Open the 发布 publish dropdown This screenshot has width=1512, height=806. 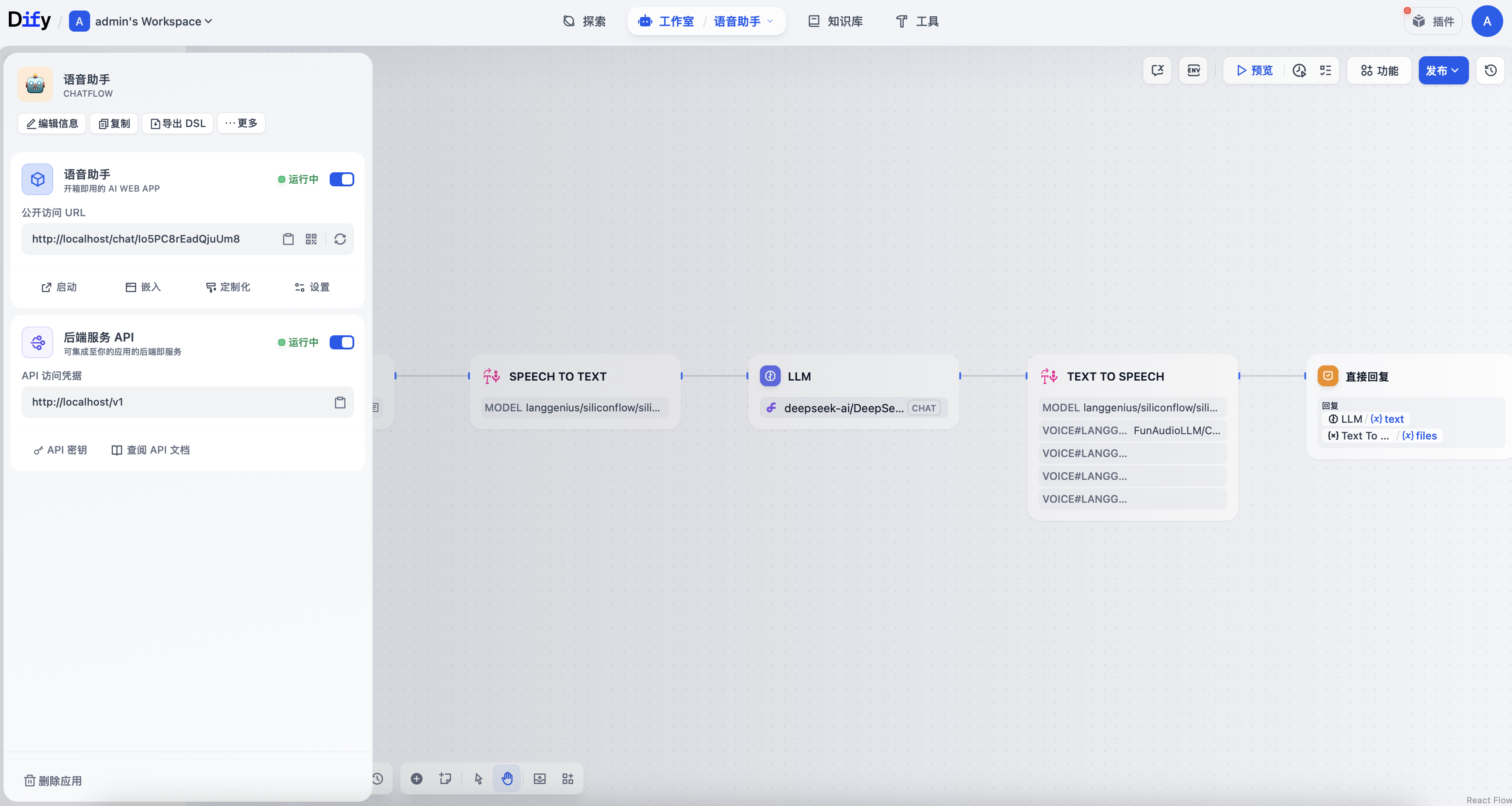[x=1443, y=70]
